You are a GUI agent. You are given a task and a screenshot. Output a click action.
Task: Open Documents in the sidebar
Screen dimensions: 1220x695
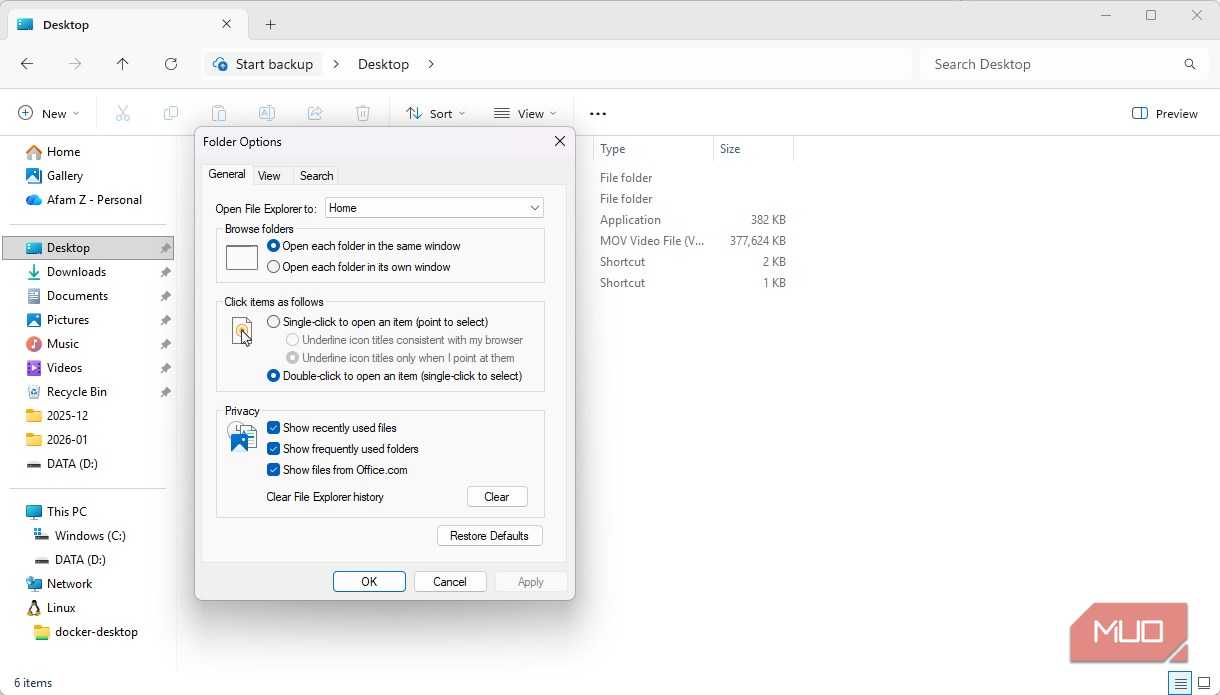pyautogui.click(x=77, y=296)
